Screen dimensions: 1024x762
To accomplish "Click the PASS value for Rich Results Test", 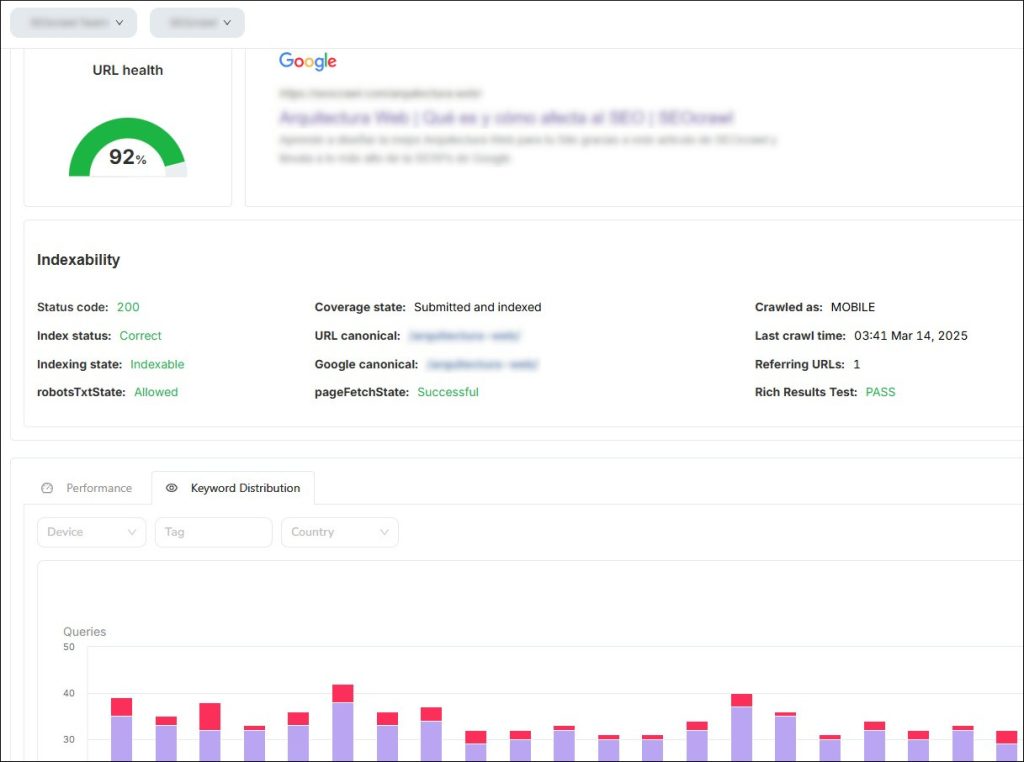I will [880, 392].
